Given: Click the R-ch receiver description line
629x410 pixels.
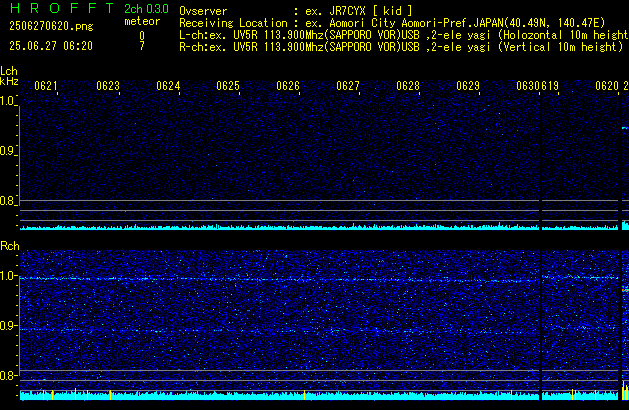Looking at the screenshot, I should pyautogui.click(x=401, y=47).
